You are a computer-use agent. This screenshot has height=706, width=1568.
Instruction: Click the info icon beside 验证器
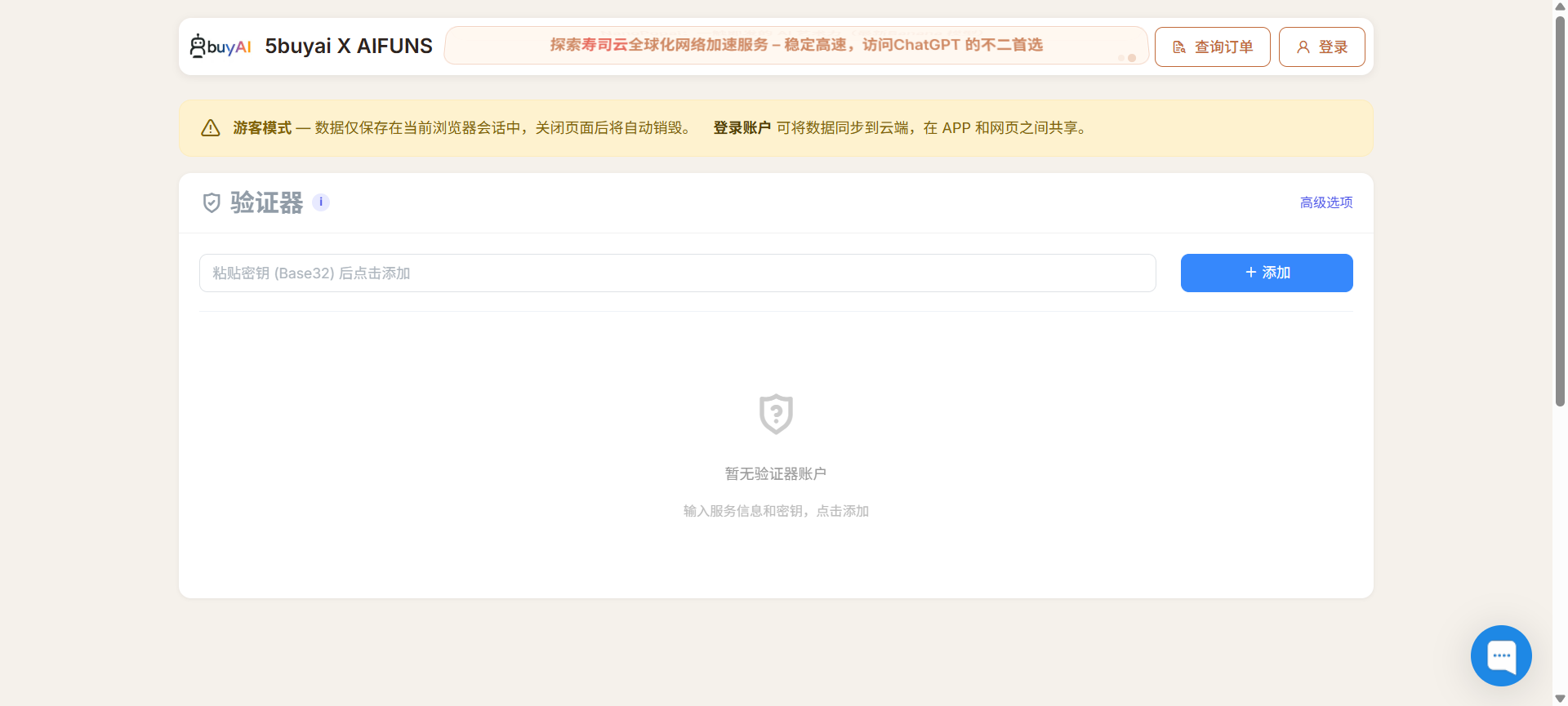click(x=321, y=202)
